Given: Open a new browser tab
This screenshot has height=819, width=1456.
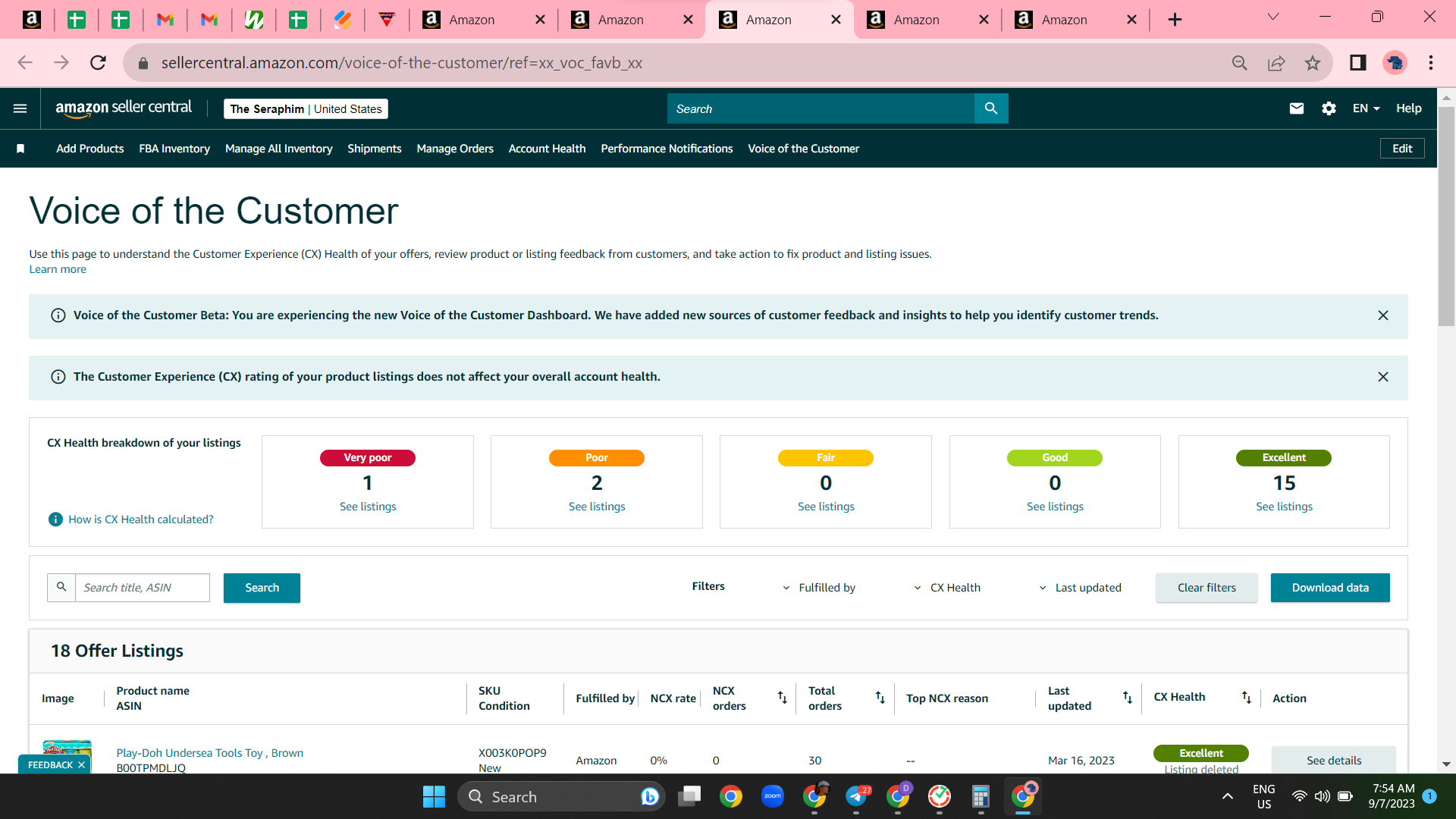Looking at the screenshot, I should tap(1175, 20).
